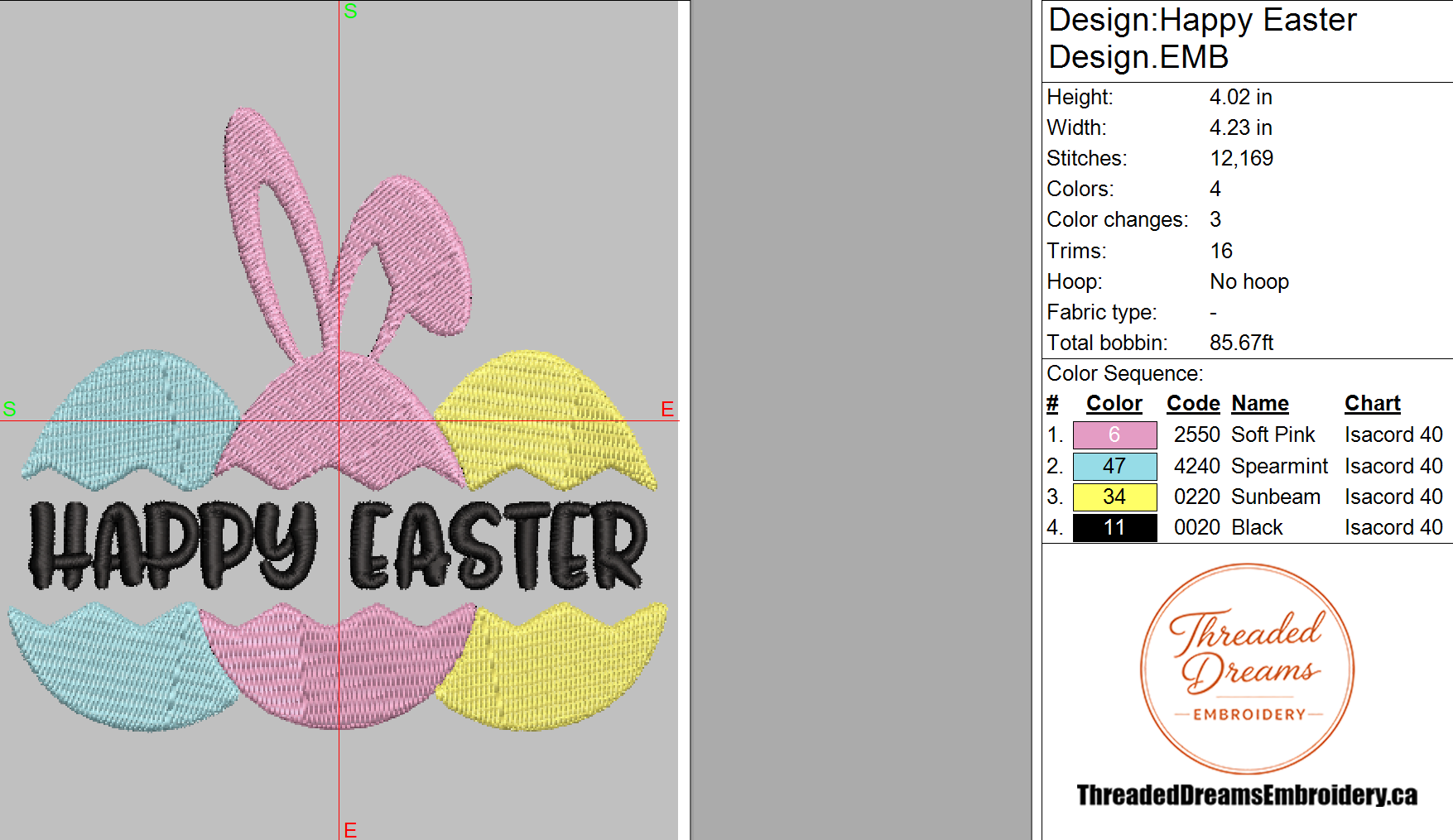Click the Color Sequence heading
This screenshot has width=1453, height=840.
pos(1124,373)
